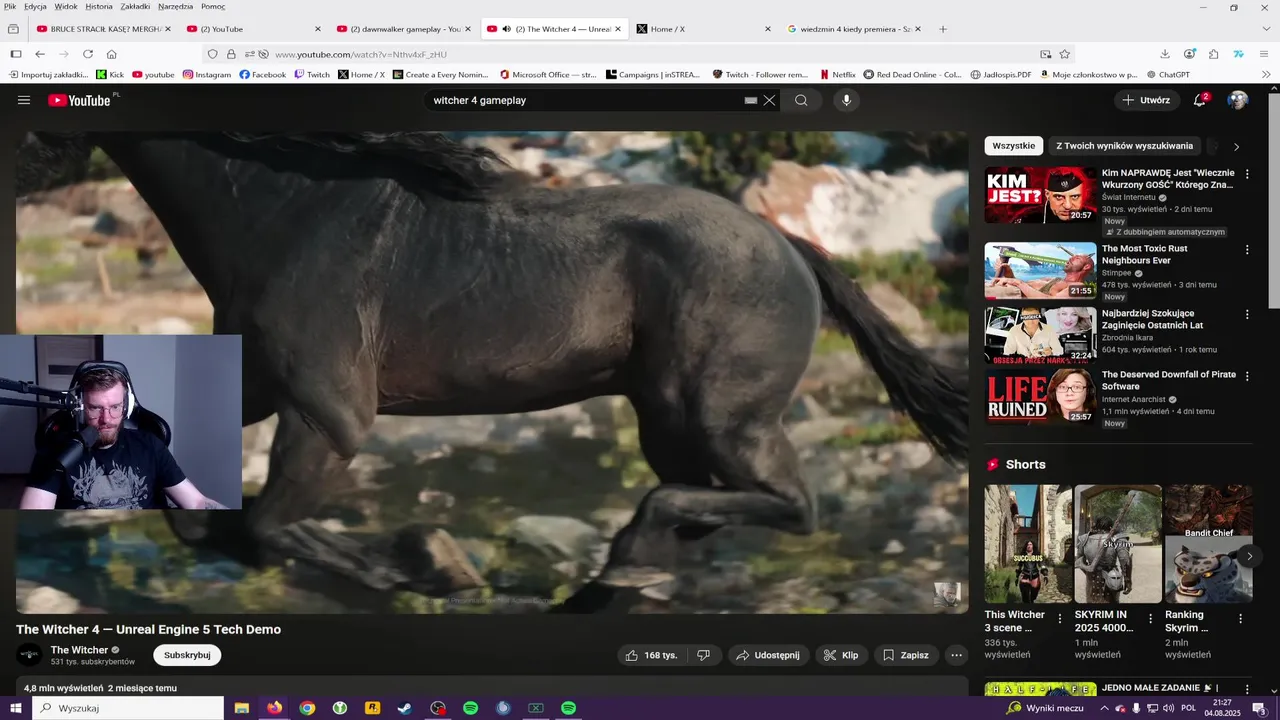The width and height of the screenshot is (1280, 720).
Task: Open the Historia menu
Action: (99, 6)
